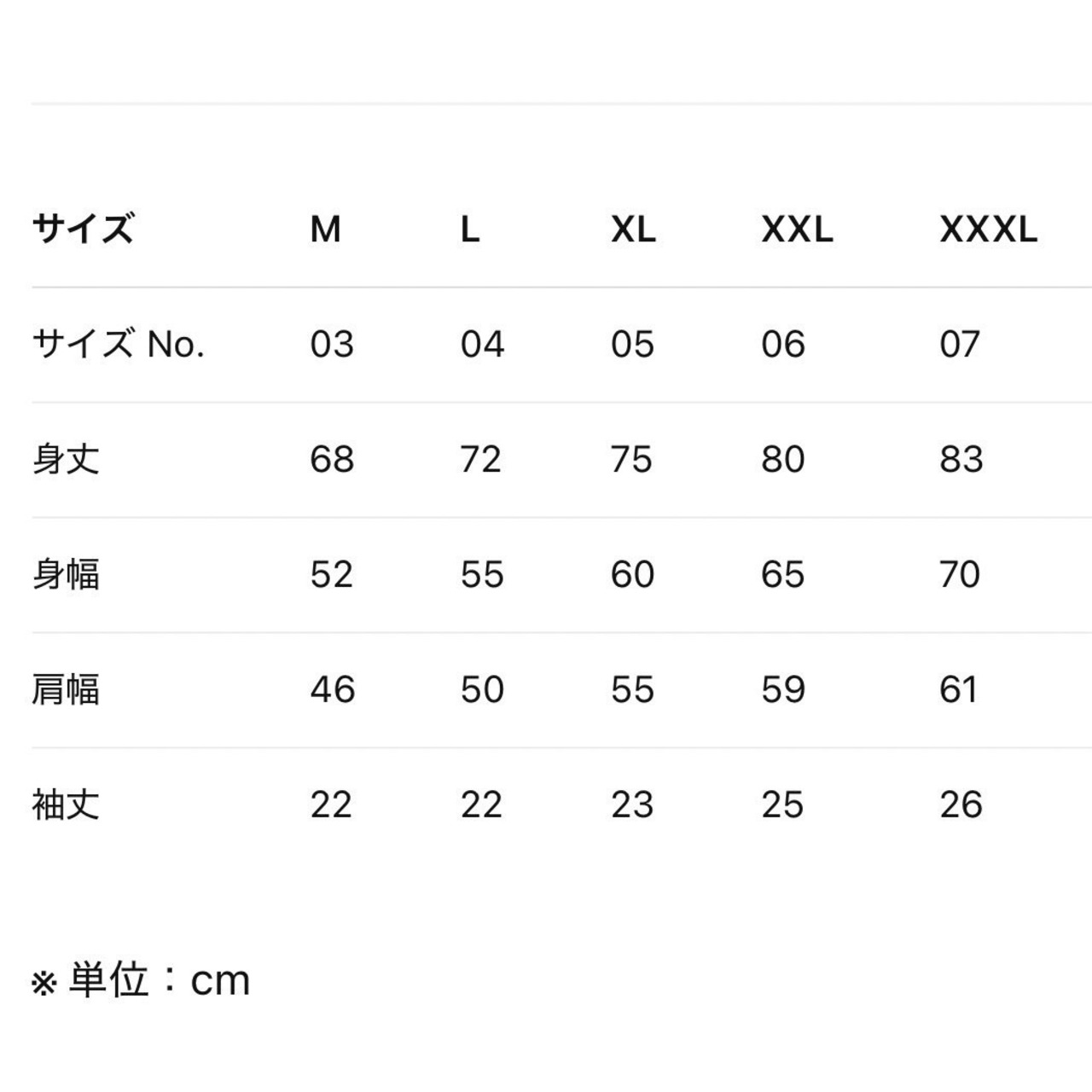This screenshot has height=1092, width=1092.
Task: Click the XL column header
Action: pyautogui.click(x=633, y=229)
